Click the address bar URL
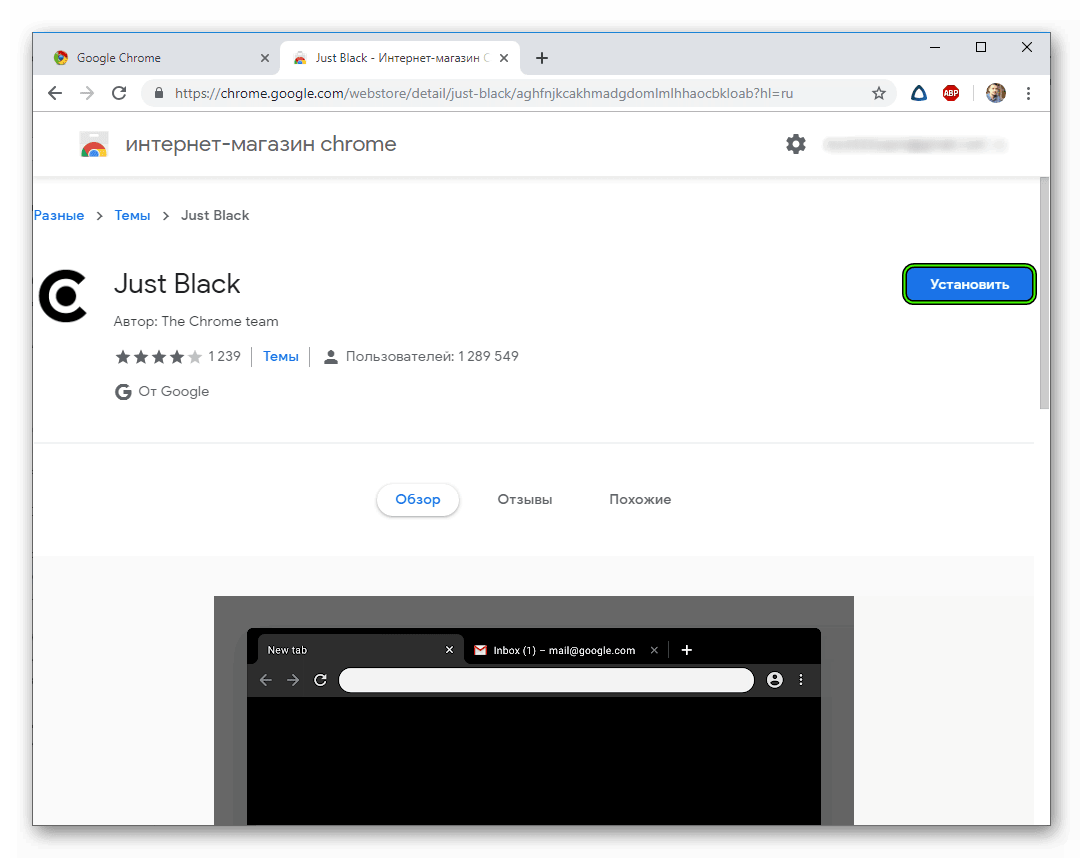Image resolution: width=1083 pixels, height=858 pixels. point(483,93)
